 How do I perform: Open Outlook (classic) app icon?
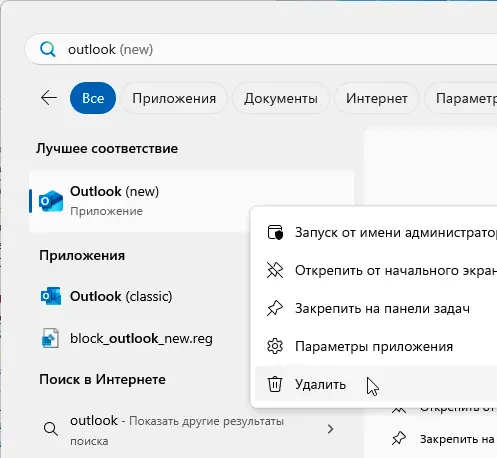51,296
